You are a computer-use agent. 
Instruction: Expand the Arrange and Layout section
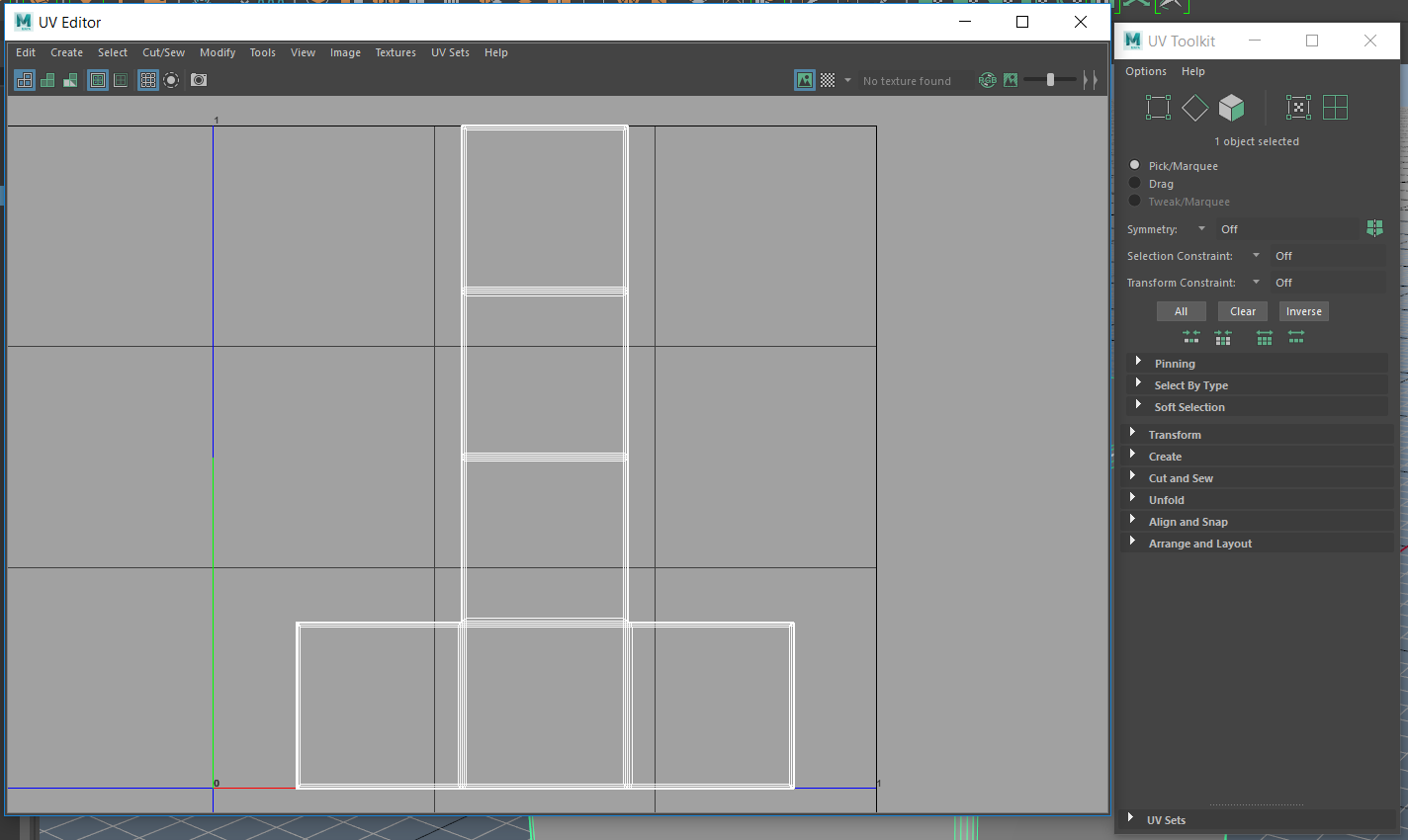click(1259, 543)
